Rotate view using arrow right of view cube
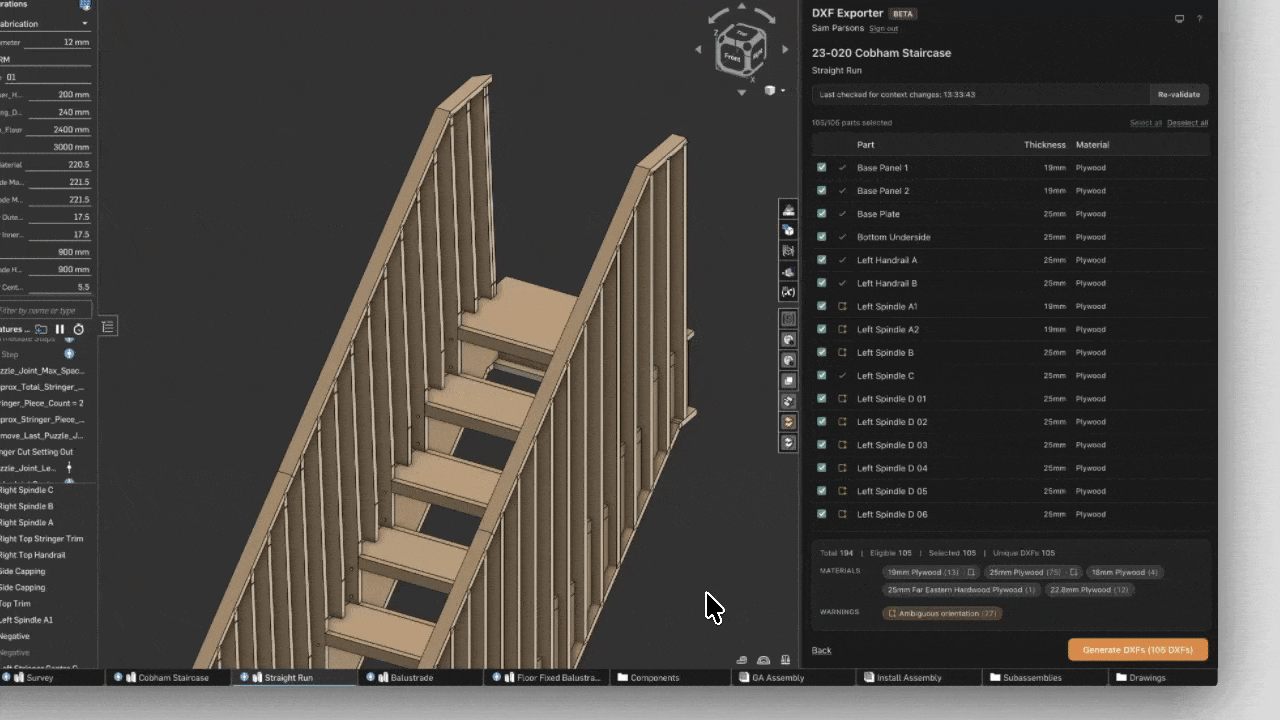This screenshot has height=720, width=1280. tap(784, 49)
